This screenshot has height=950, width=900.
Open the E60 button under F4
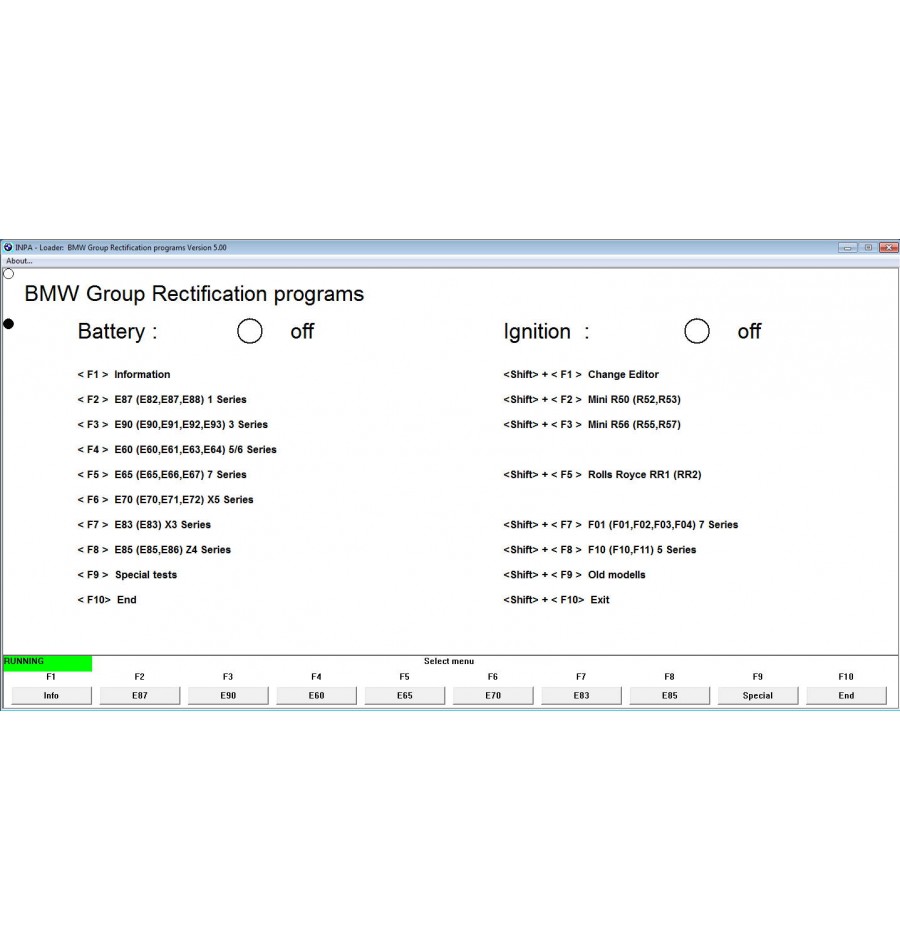(316, 696)
